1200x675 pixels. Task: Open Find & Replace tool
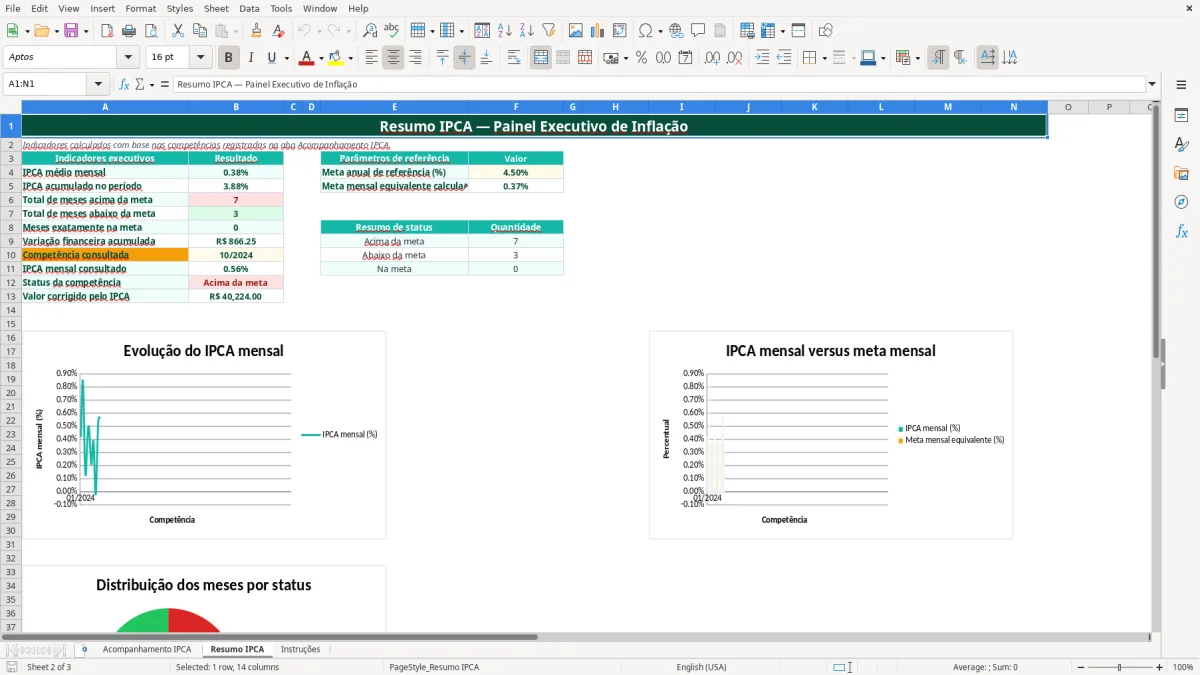coord(370,31)
